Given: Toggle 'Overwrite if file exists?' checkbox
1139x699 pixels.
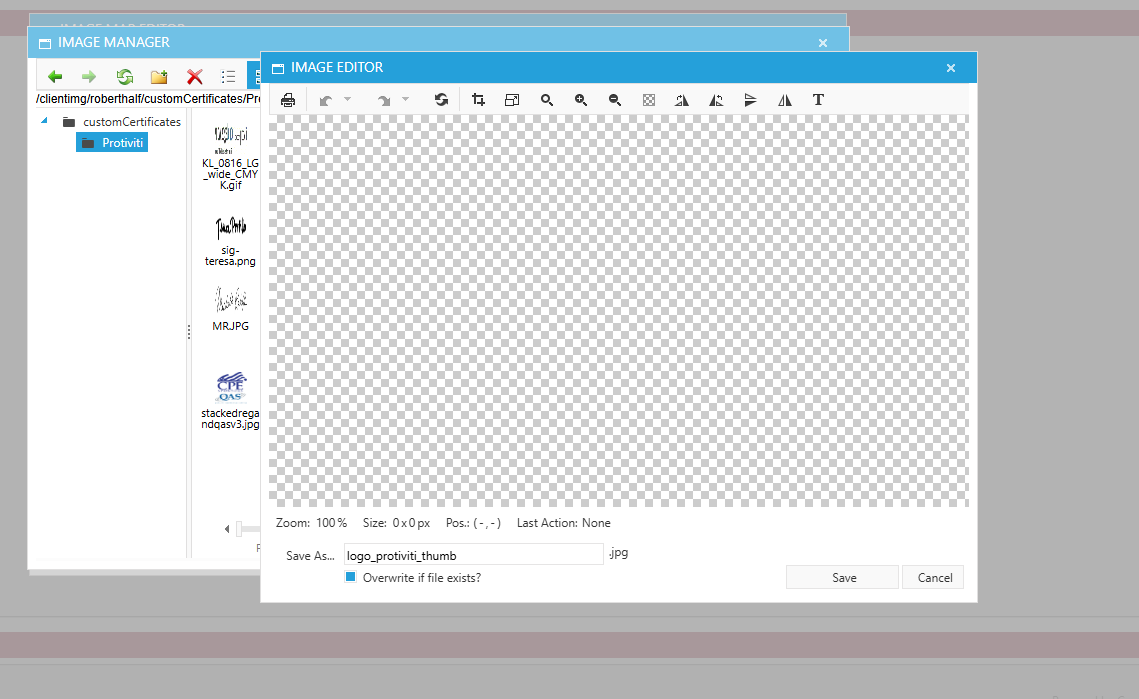Looking at the screenshot, I should click(351, 577).
